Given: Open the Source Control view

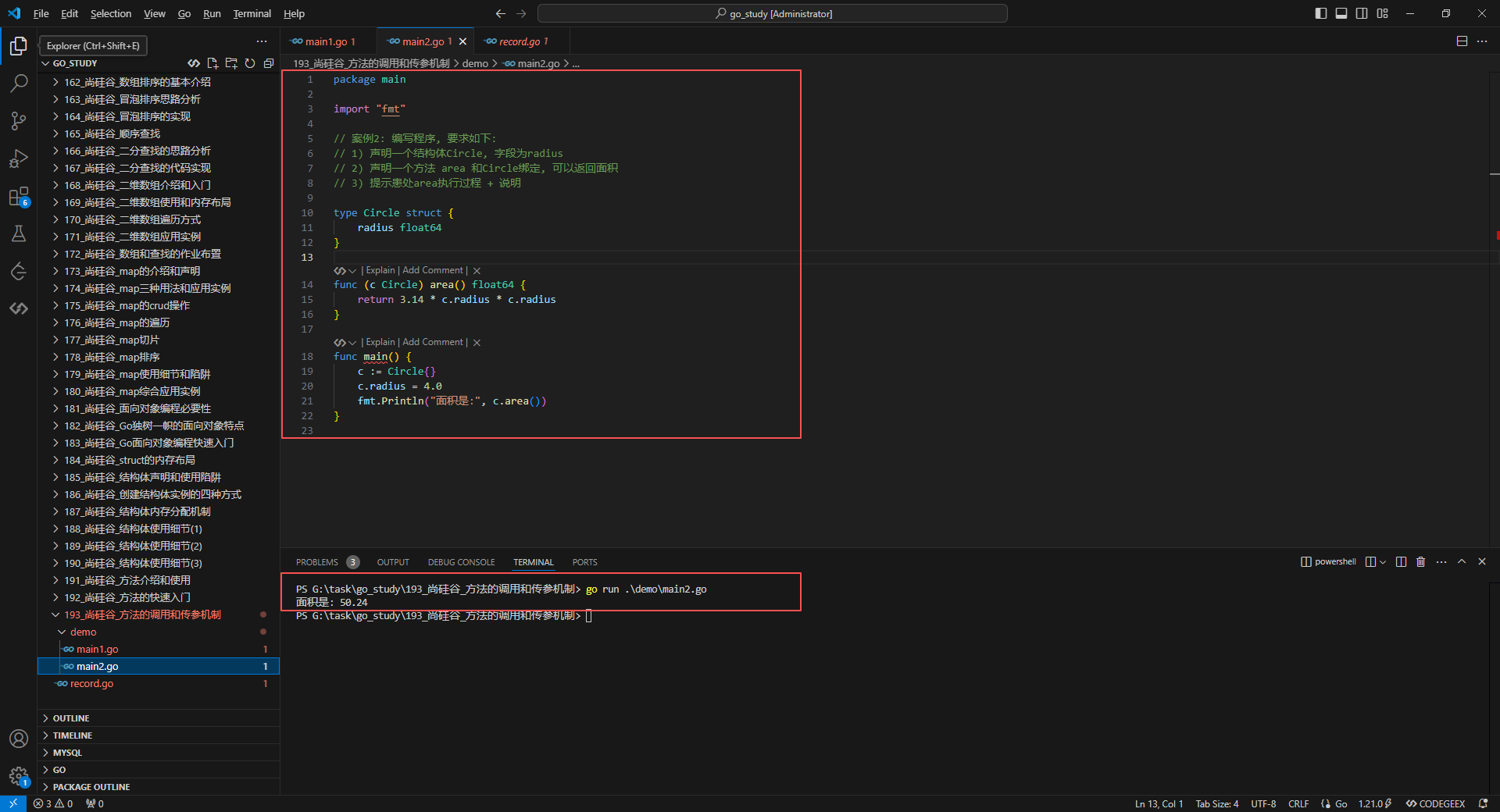Looking at the screenshot, I should point(19,120).
